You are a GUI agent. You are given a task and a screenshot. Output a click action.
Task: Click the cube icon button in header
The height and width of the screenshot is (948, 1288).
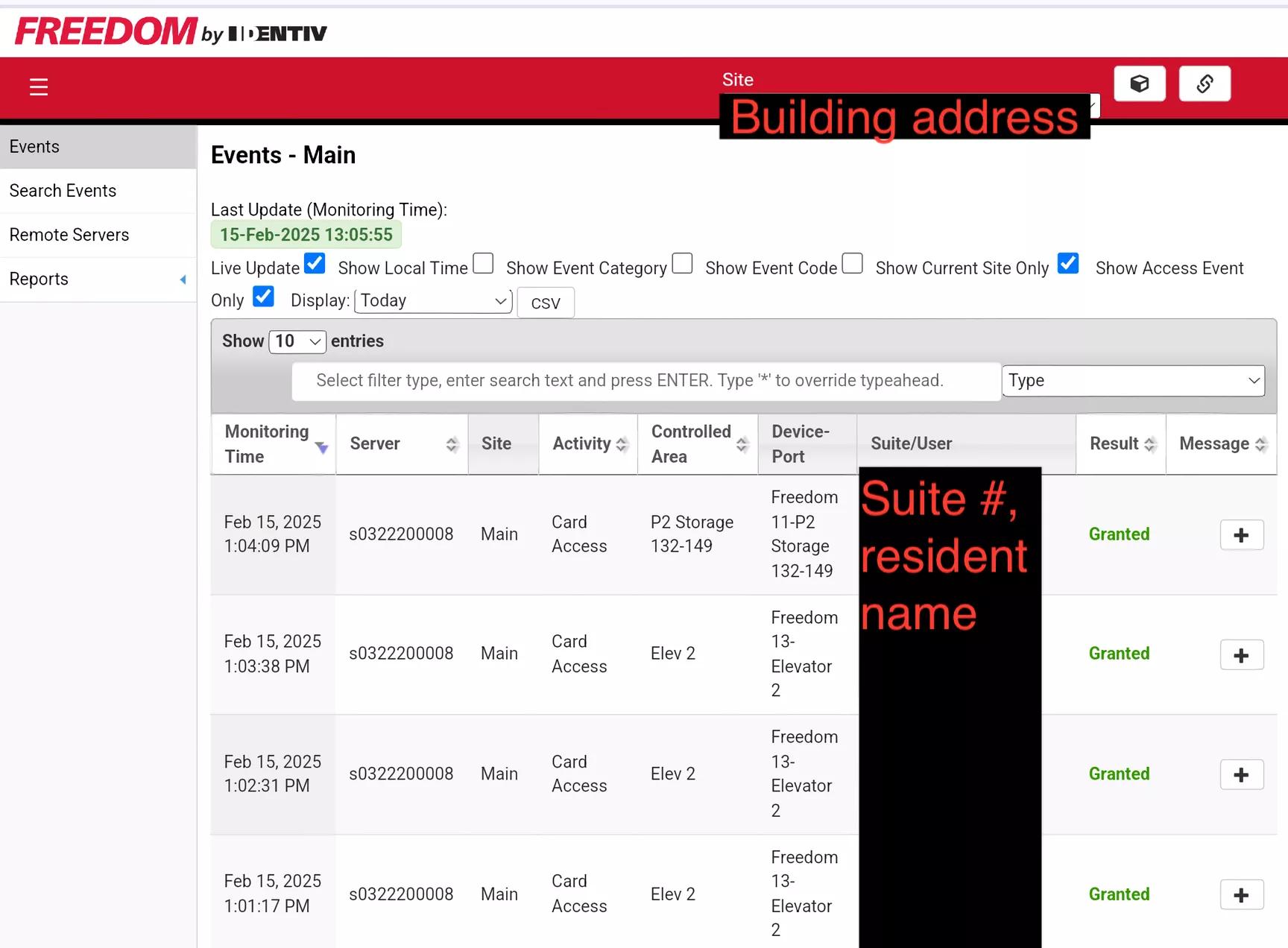pos(1139,83)
